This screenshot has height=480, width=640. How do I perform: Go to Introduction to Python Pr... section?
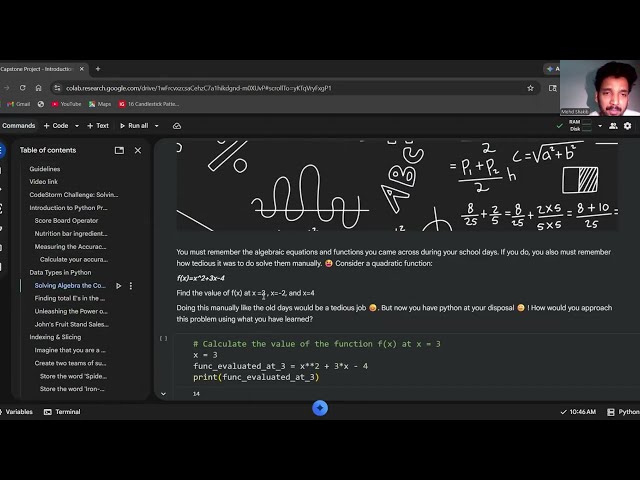(68, 208)
